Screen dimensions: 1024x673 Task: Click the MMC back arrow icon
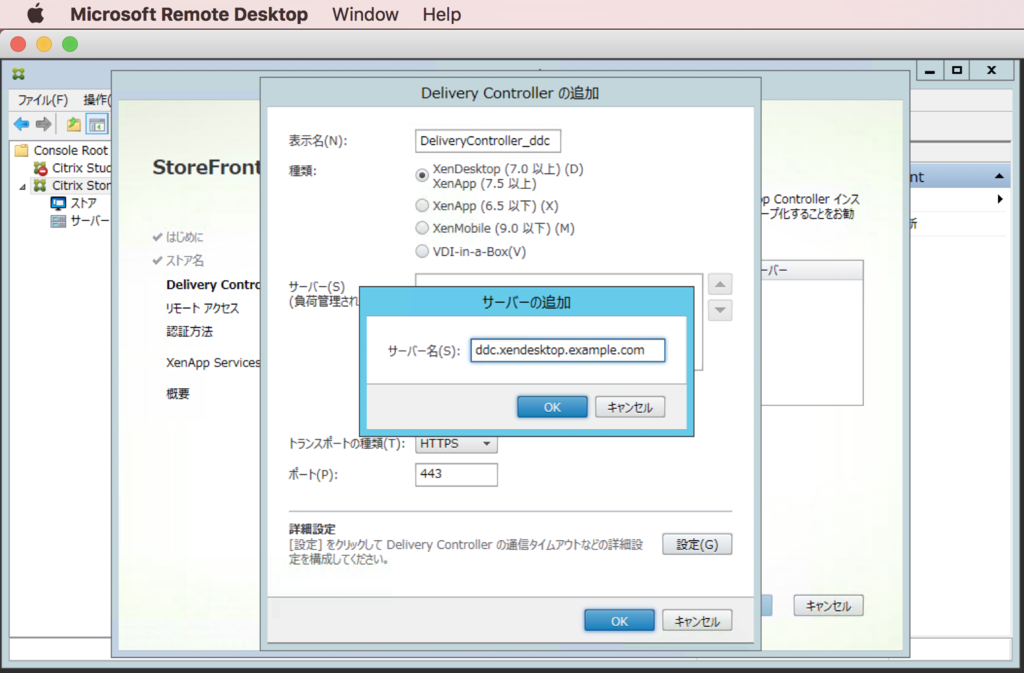pyautogui.click(x=22, y=123)
